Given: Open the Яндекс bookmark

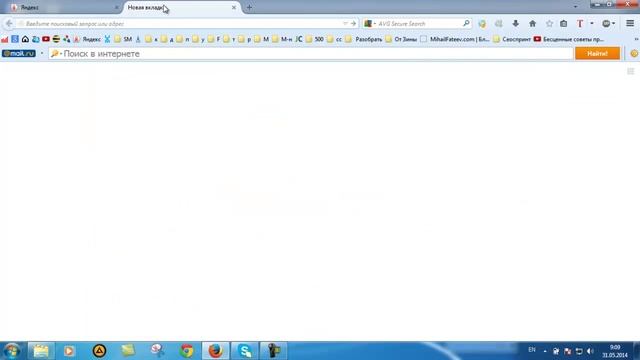Looking at the screenshot, I should 87,39.
